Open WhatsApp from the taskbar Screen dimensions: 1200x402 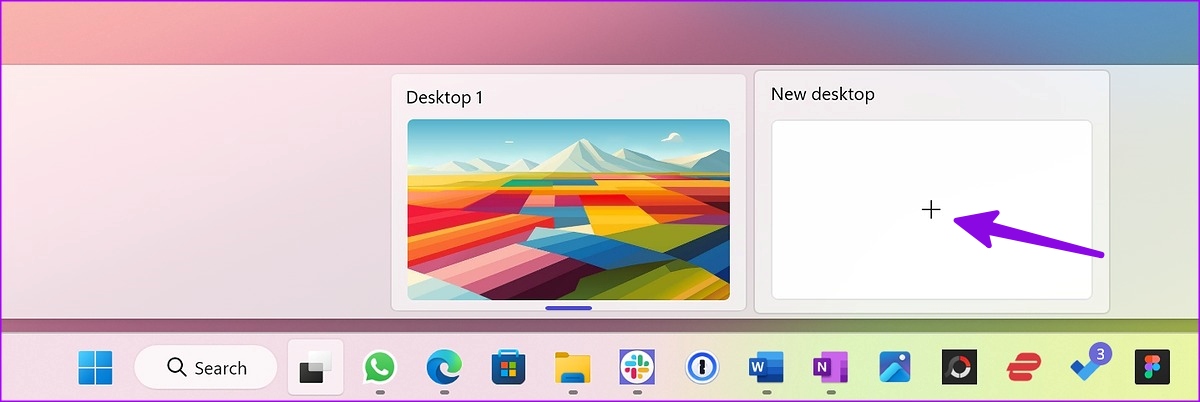pos(379,368)
